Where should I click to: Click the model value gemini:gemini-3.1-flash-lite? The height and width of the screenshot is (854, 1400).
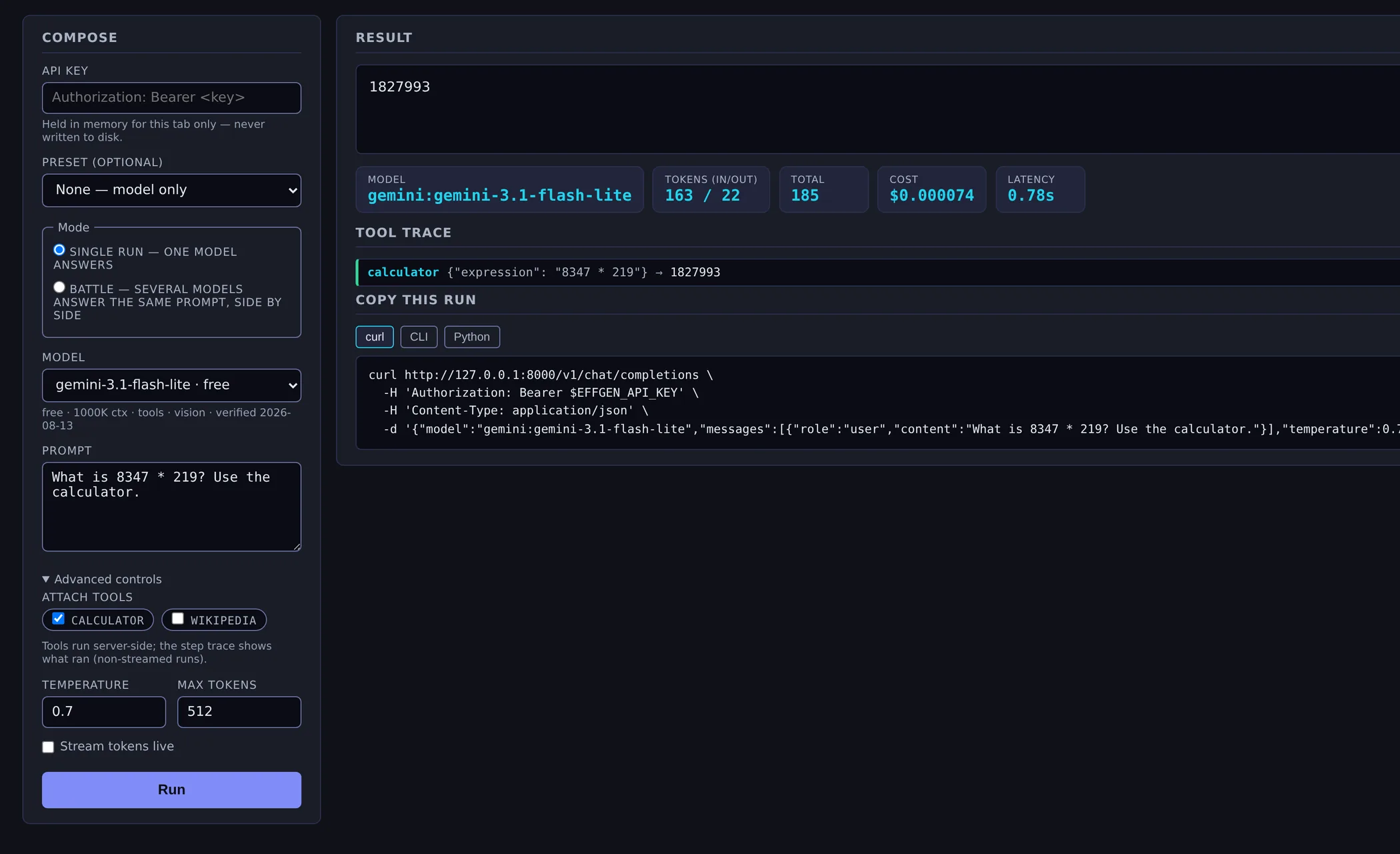[x=499, y=195]
